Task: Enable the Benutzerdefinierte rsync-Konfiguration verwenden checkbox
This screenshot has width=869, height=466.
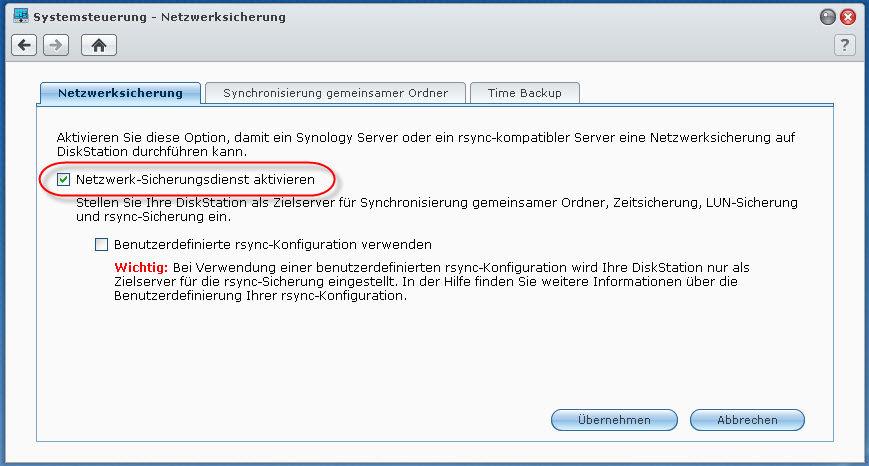Action: pos(101,244)
